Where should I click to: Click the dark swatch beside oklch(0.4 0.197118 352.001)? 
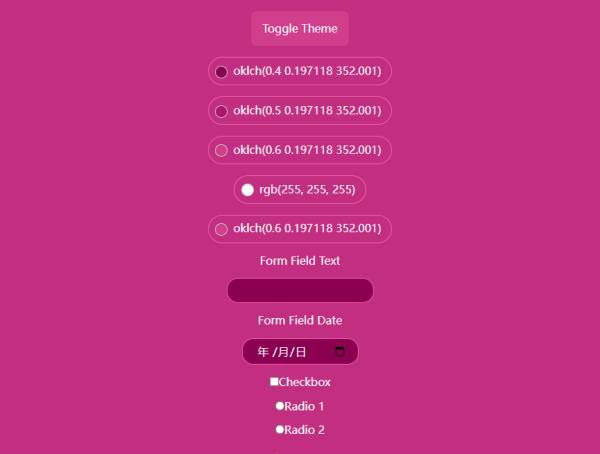click(x=222, y=71)
